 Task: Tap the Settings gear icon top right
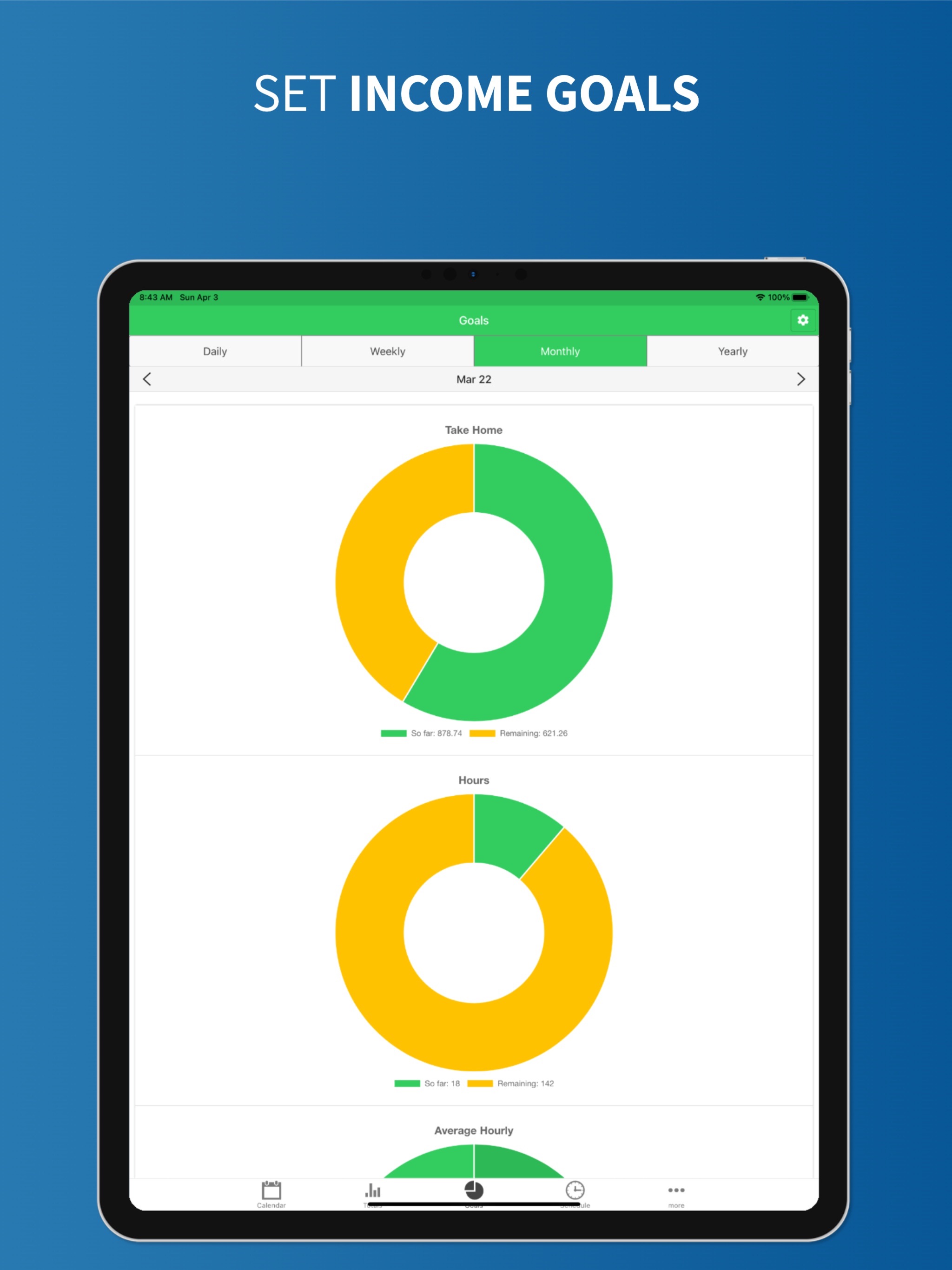pyautogui.click(x=804, y=320)
